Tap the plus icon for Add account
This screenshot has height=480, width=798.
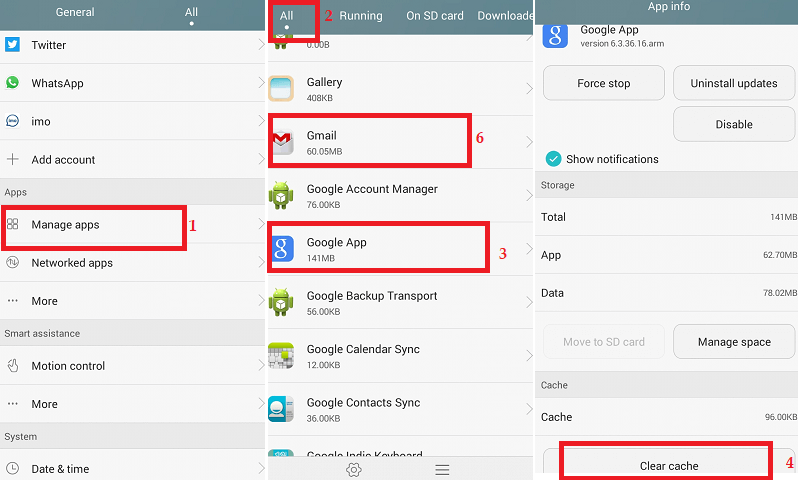coord(12,159)
